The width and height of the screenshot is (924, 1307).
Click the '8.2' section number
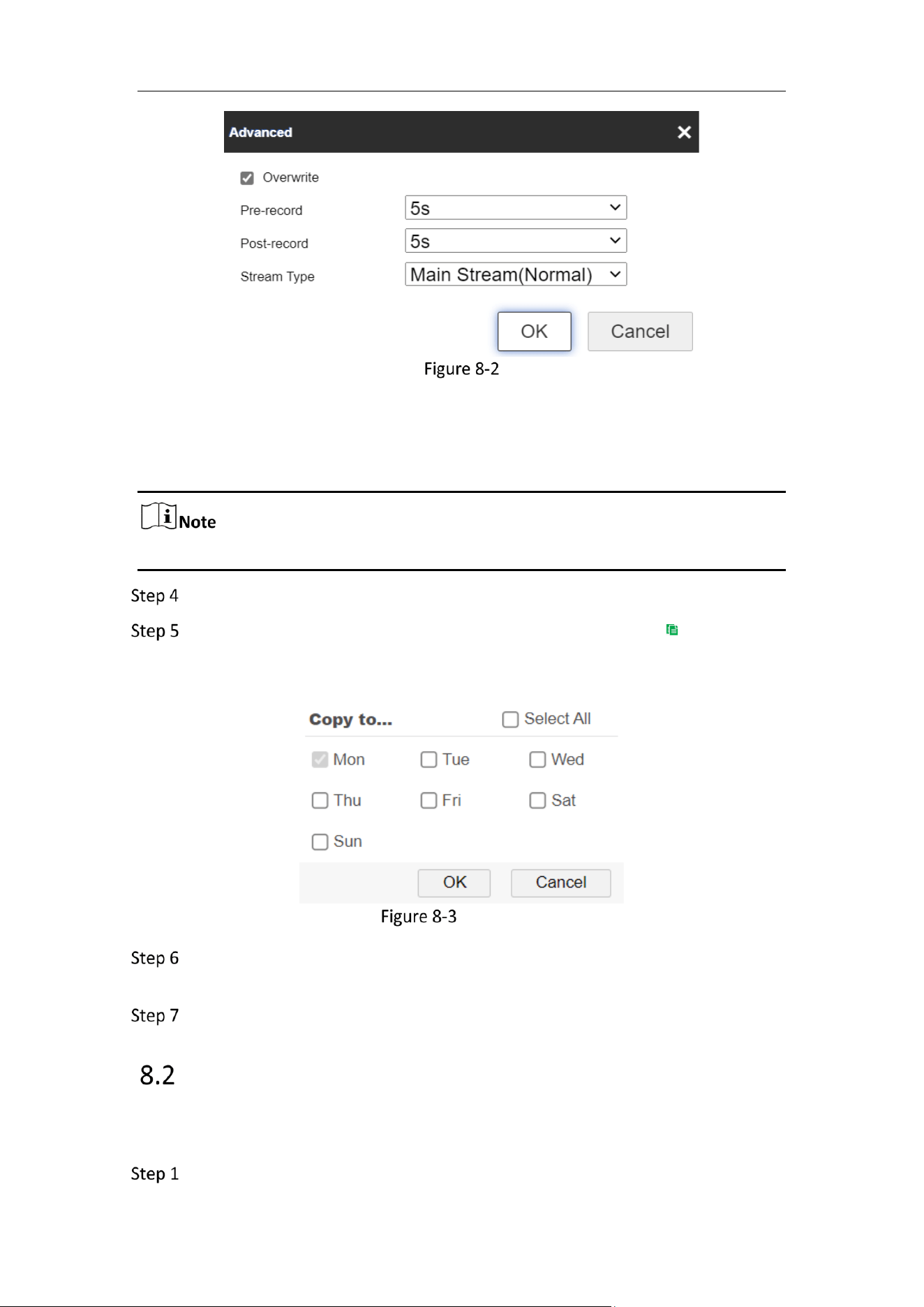point(157,1075)
